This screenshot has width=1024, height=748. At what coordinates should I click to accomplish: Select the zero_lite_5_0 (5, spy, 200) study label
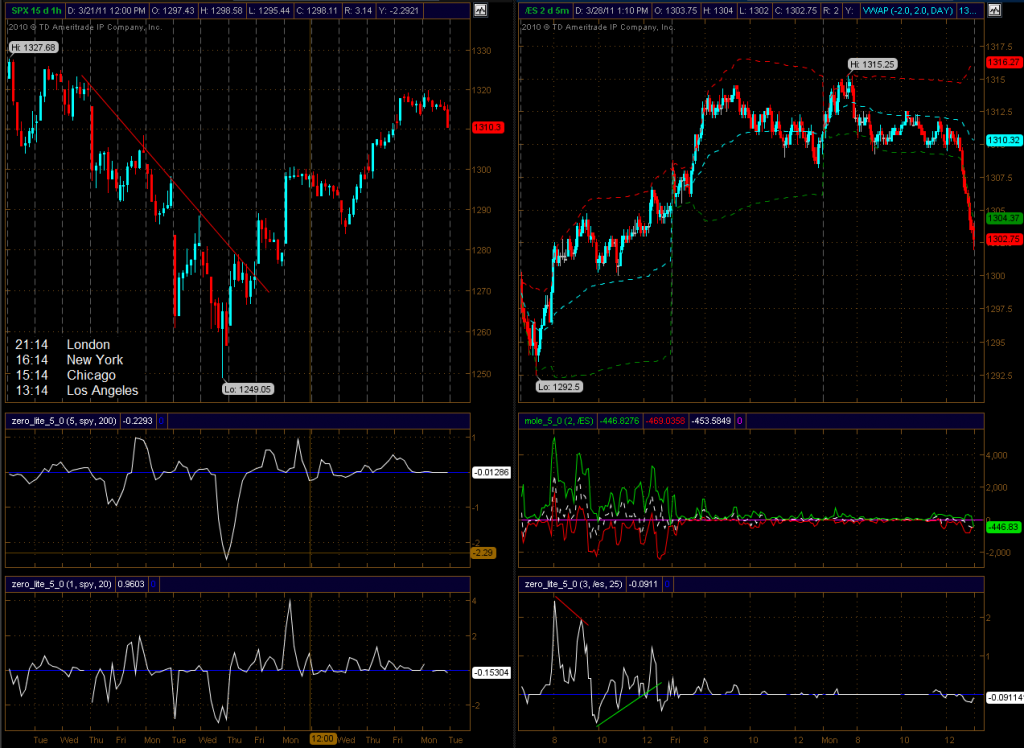[60, 421]
